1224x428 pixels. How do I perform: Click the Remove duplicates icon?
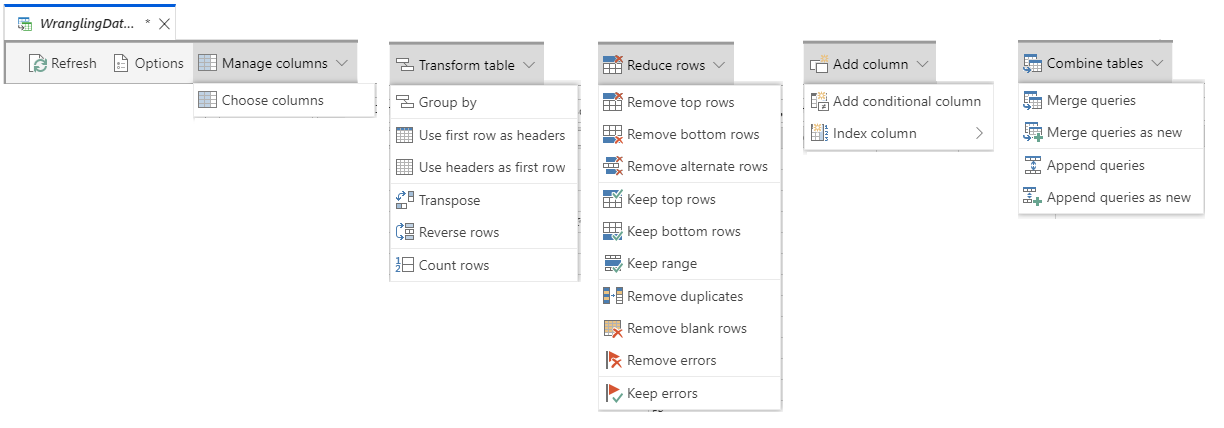[613, 296]
